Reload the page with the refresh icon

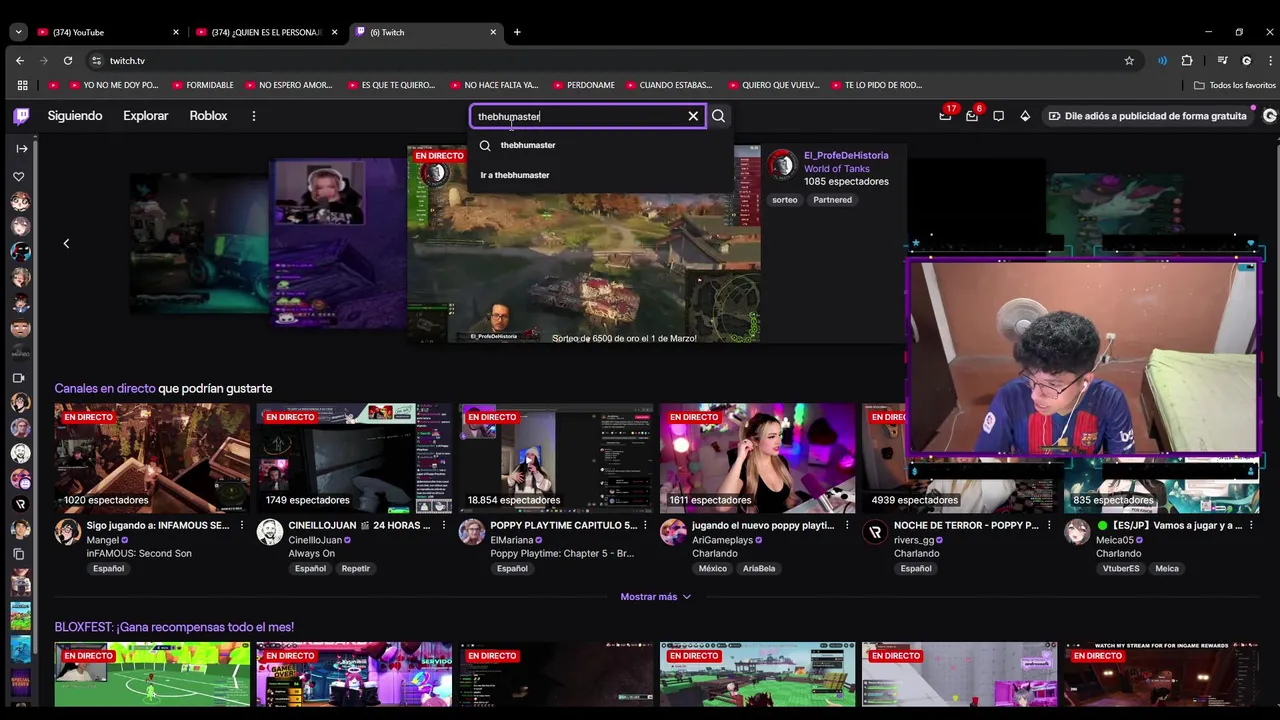[x=68, y=60]
